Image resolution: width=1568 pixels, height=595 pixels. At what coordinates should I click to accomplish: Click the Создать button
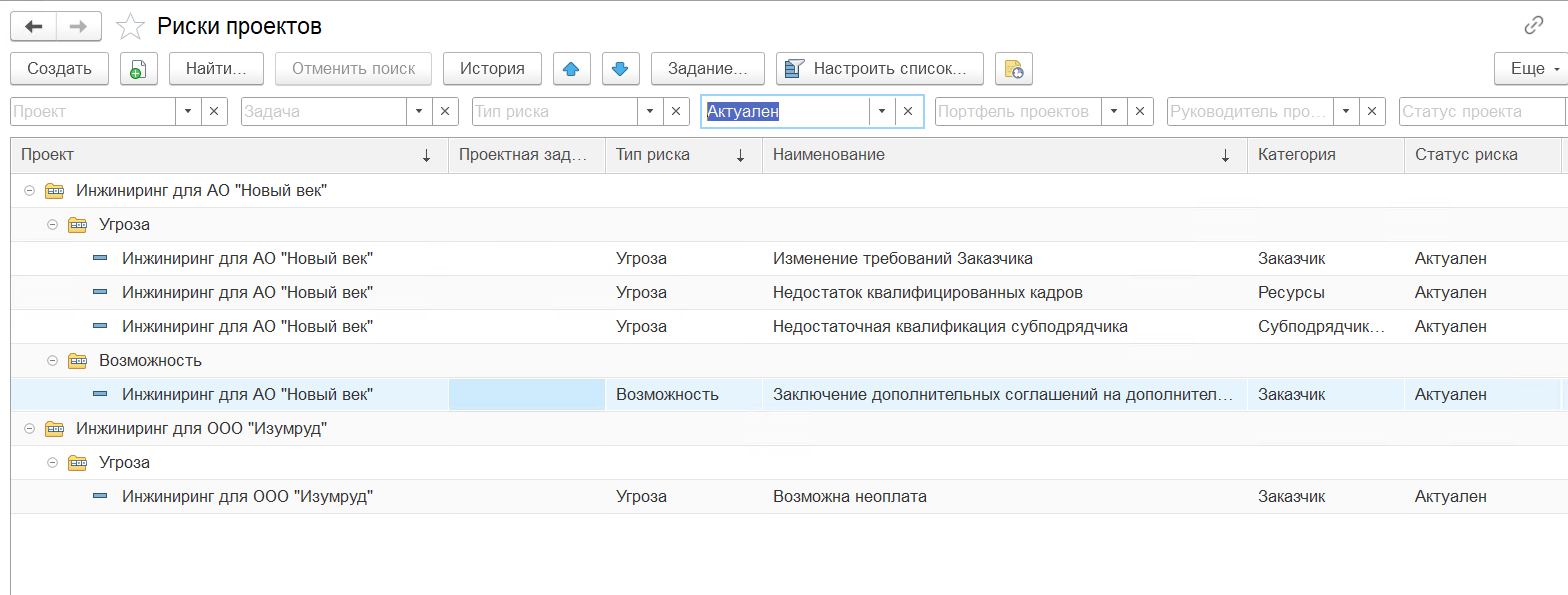click(60, 69)
